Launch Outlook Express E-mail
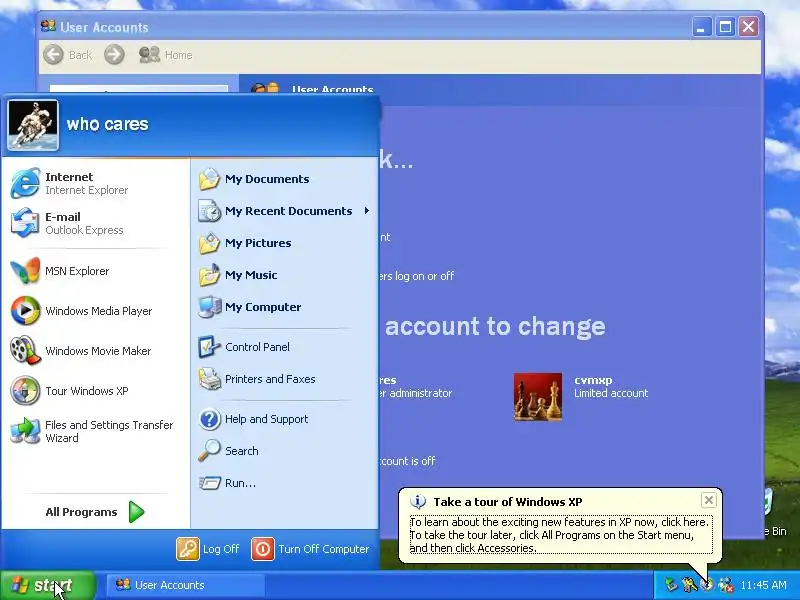The width and height of the screenshot is (800, 600). pos(95,223)
